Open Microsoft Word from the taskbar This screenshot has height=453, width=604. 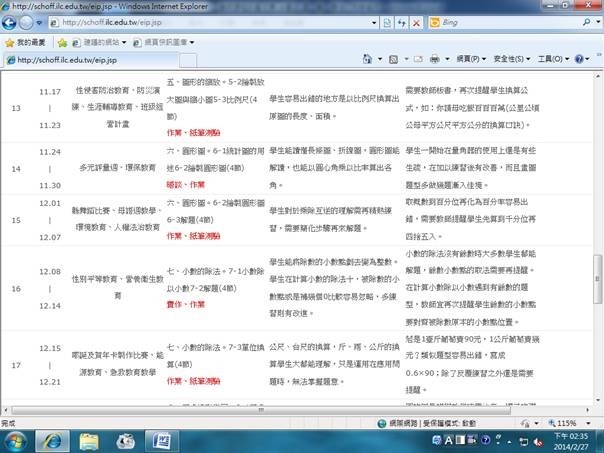[162, 438]
